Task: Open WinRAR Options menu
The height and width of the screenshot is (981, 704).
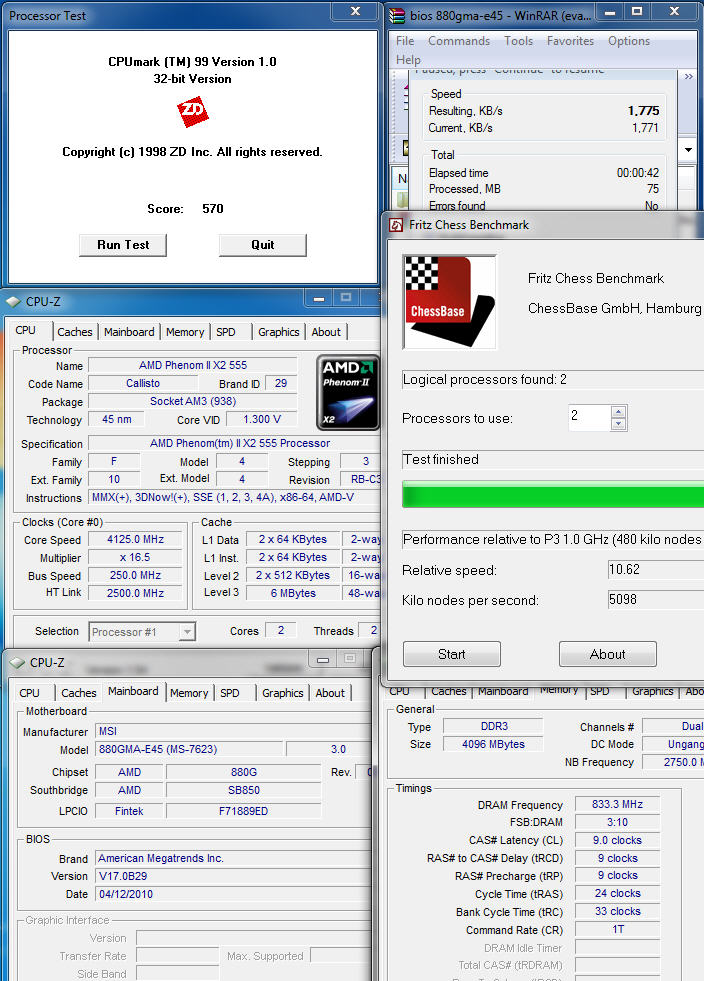Action: [x=629, y=41]
